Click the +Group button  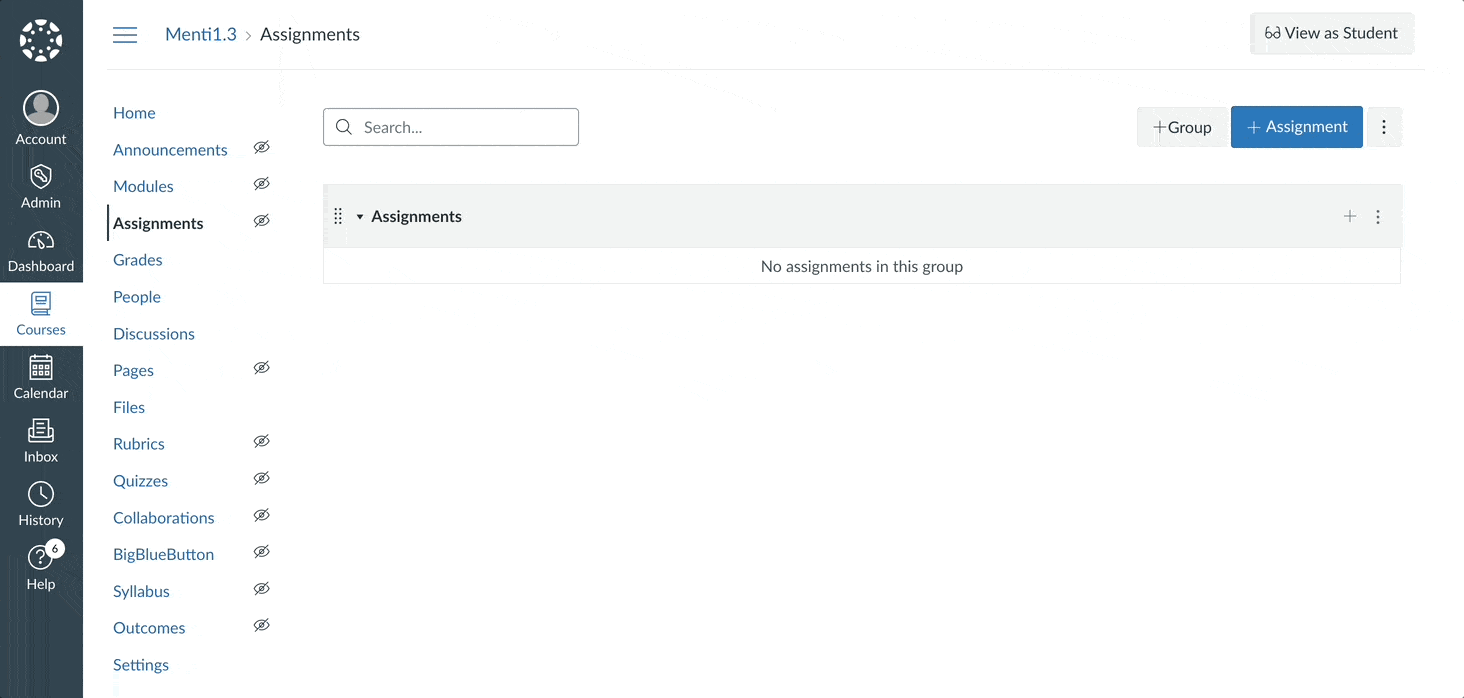click(1182, 127)
